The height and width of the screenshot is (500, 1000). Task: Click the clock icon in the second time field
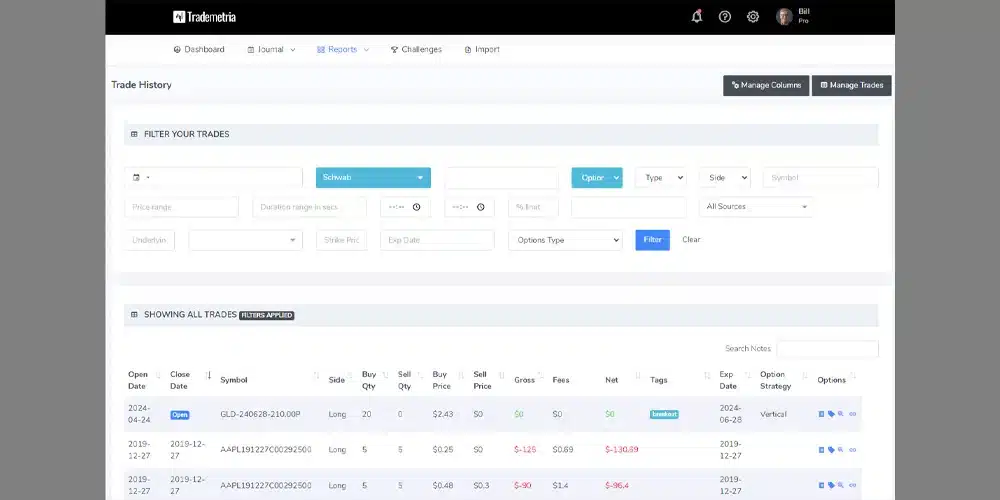(x=481, y=207)
